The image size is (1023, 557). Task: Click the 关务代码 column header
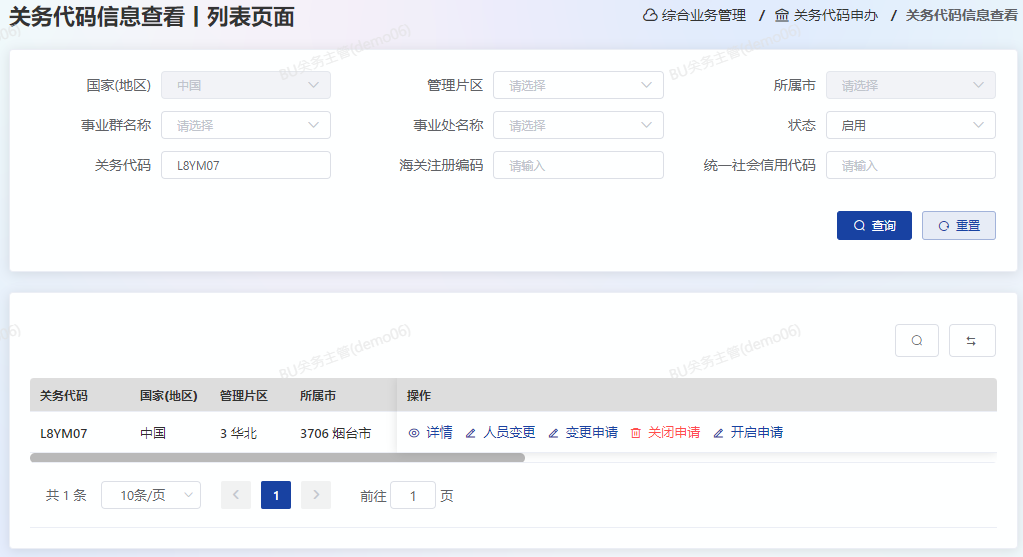click(x=64, y=396)
